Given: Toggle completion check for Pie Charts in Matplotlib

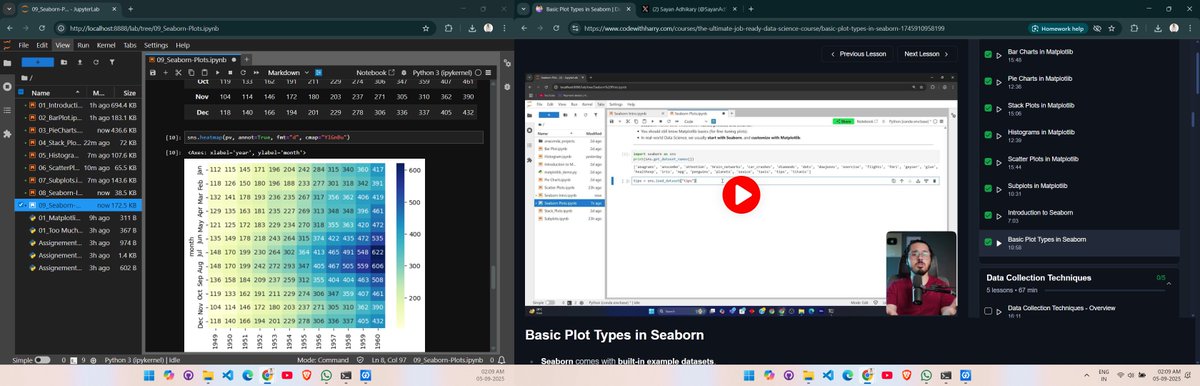Looking at the screenshot, I should point(988,81).
